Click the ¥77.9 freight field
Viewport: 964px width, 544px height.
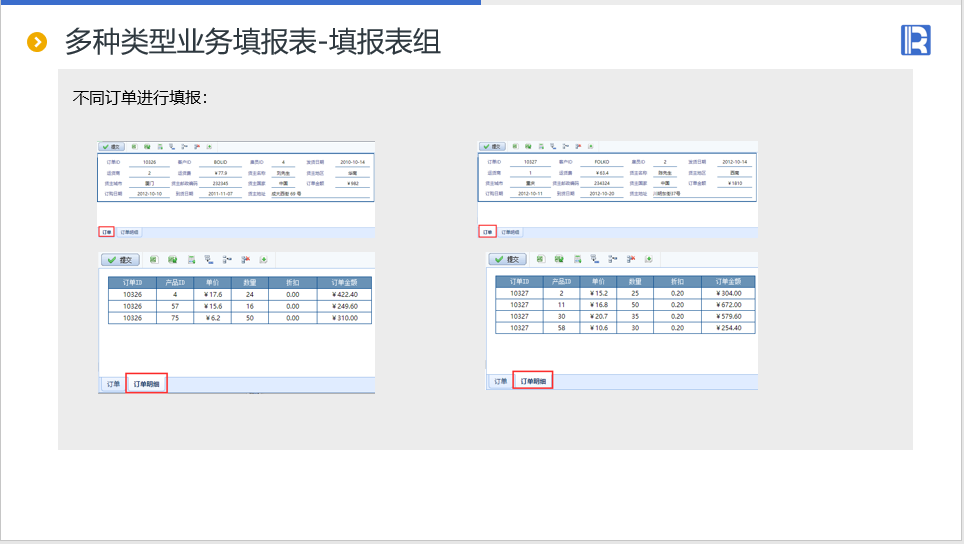pos(221,173)
